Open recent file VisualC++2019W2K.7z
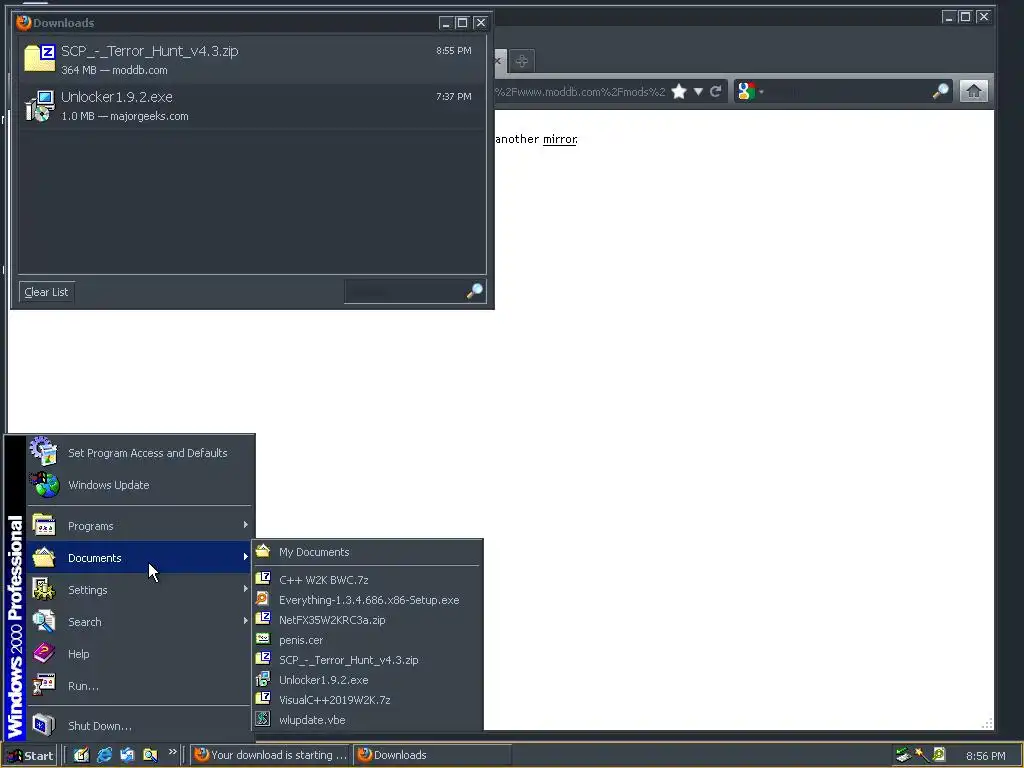Image resolution: width=1024 pixels, height=768 pixels. tap(367, 699)
